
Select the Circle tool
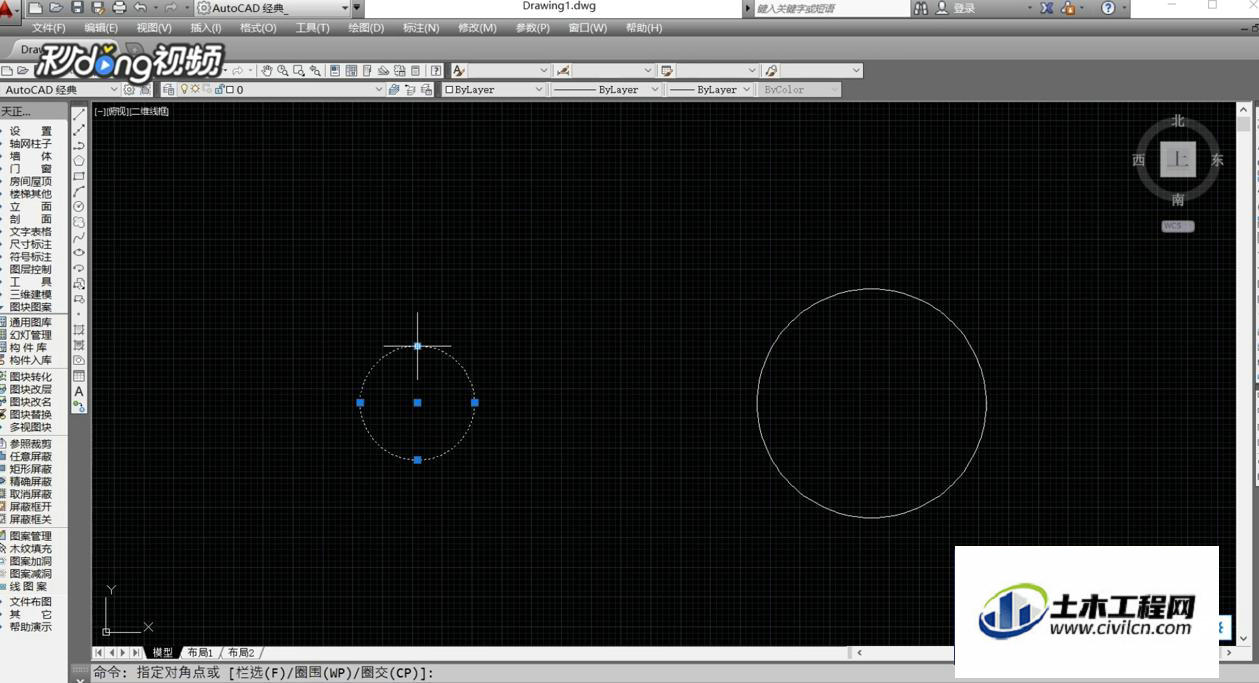pos(79,206)
